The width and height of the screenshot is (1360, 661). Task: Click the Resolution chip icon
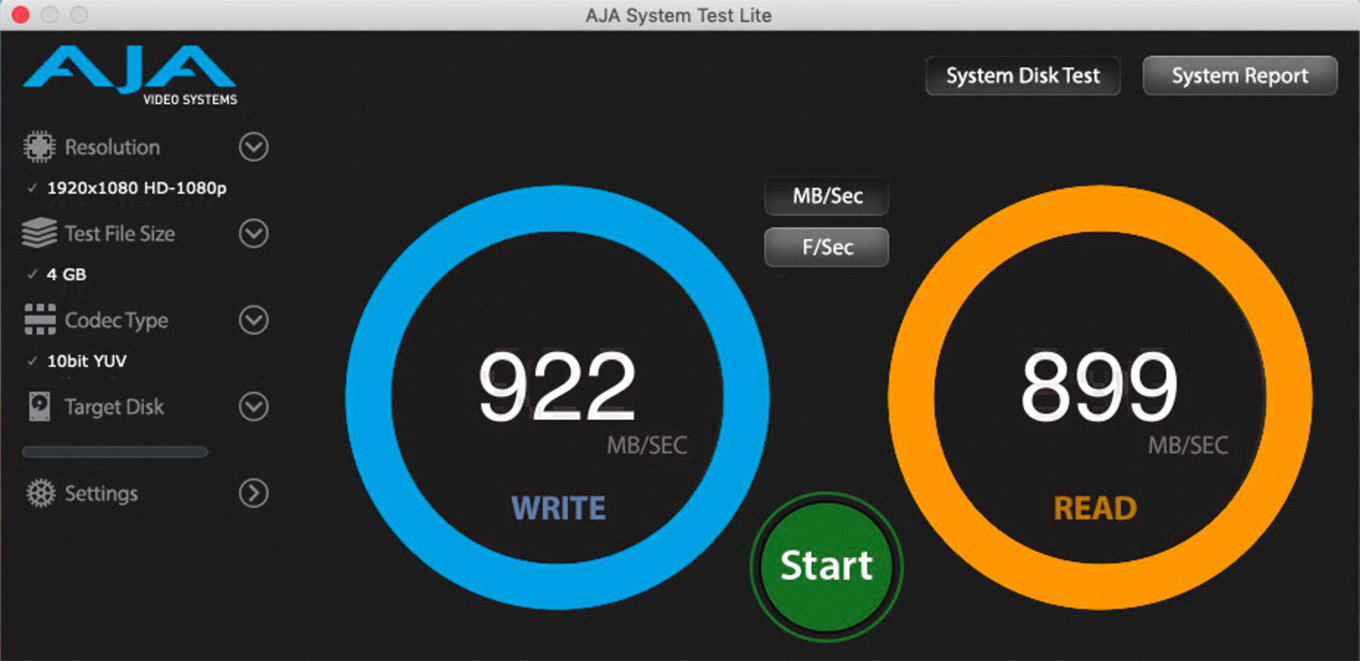(39, 148)
